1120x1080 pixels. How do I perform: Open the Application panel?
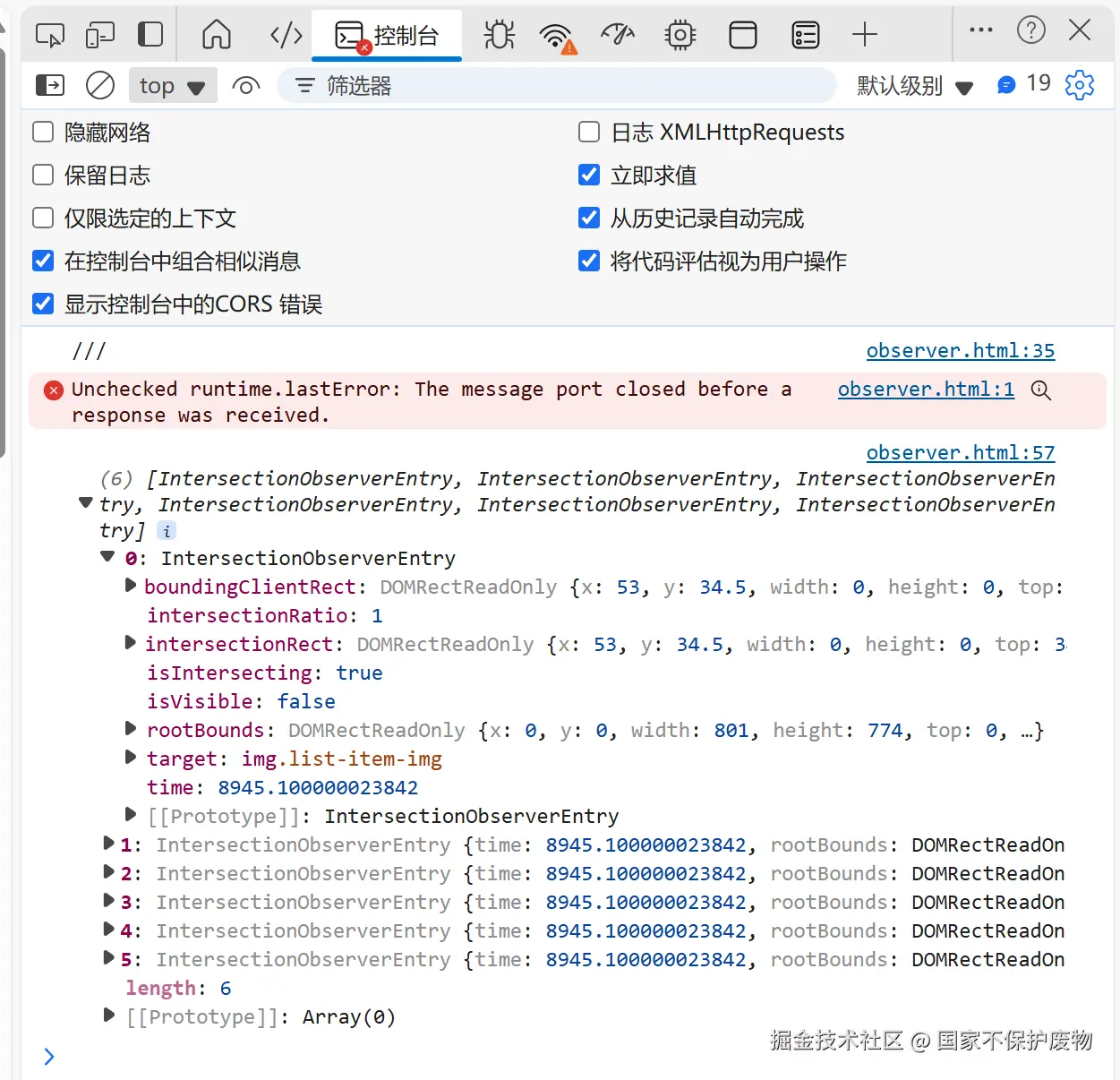pyautogui.click(x=743, y=35)
